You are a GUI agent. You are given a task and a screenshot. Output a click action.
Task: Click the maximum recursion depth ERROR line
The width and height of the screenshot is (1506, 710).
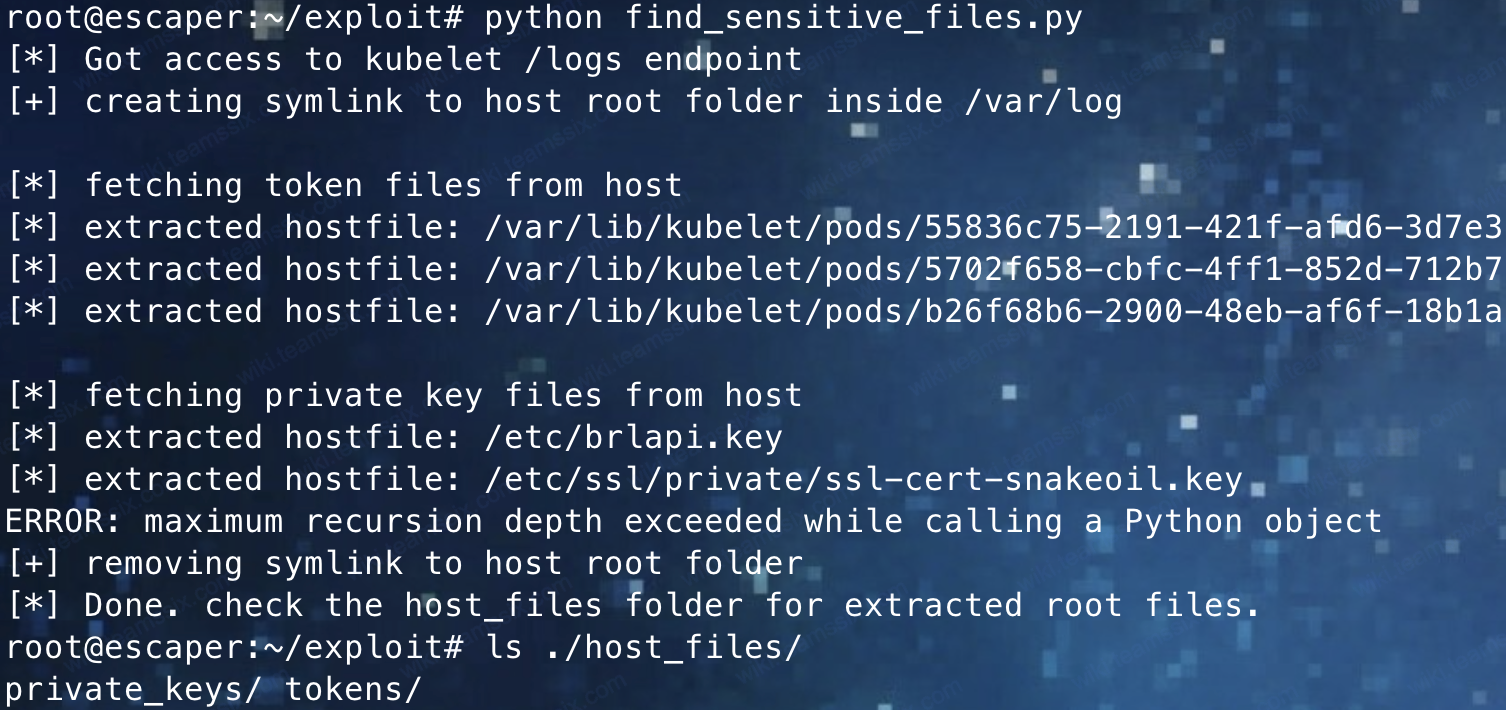(x=693, y=521)
